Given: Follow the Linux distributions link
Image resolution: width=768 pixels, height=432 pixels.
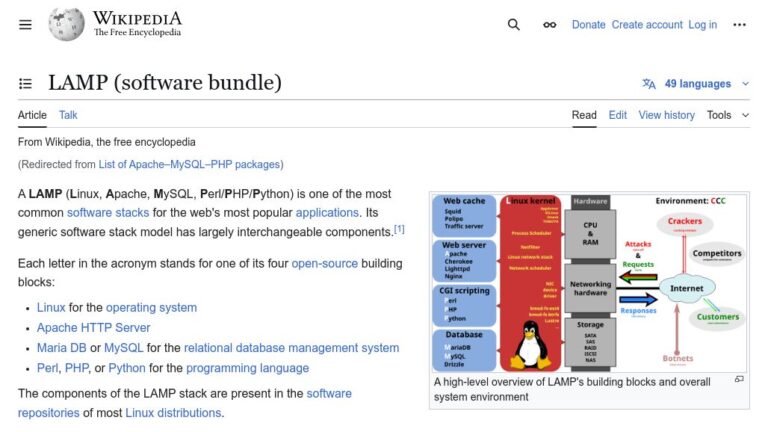Looking at the screenshot, I should click(173, 413).
